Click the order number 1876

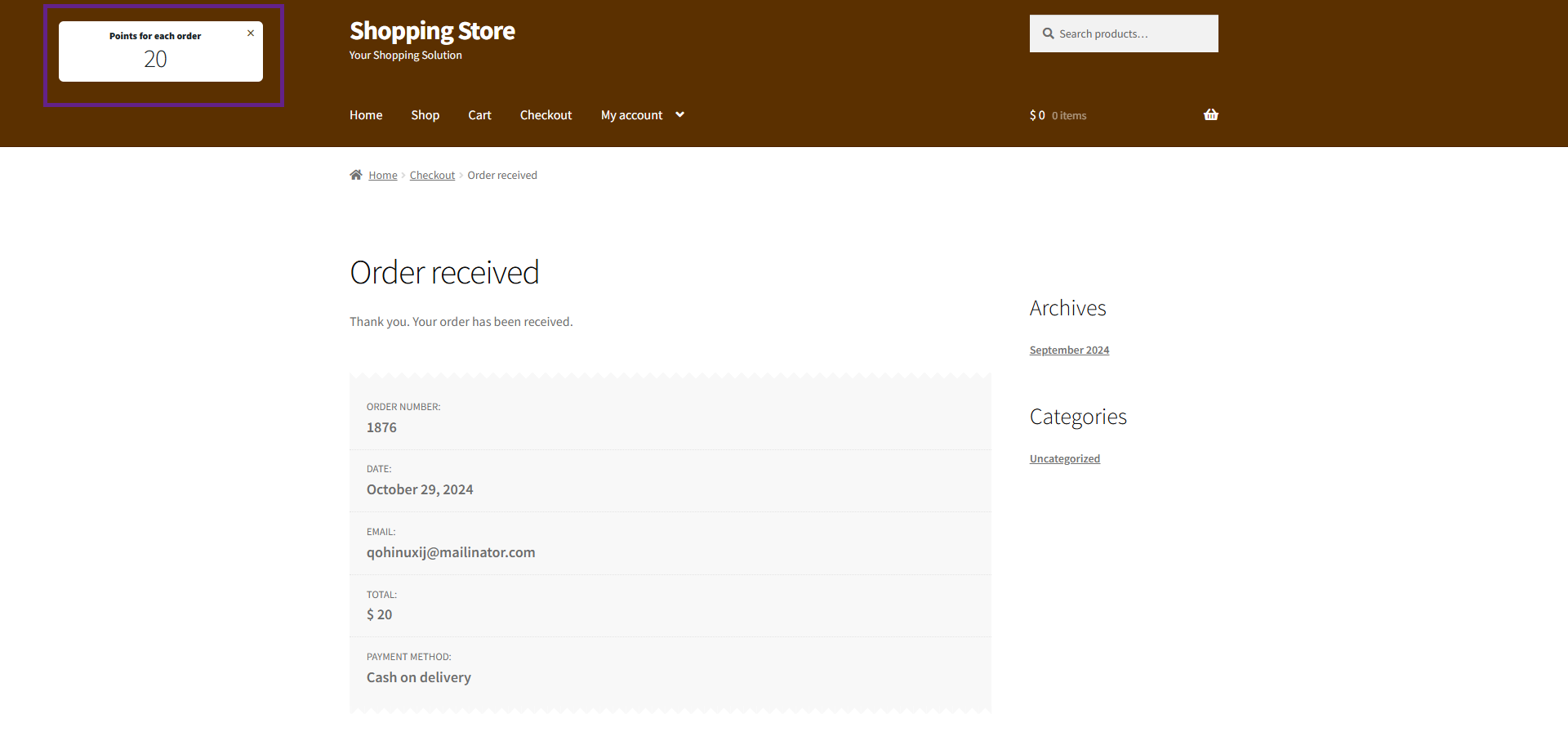coord(381,427)
